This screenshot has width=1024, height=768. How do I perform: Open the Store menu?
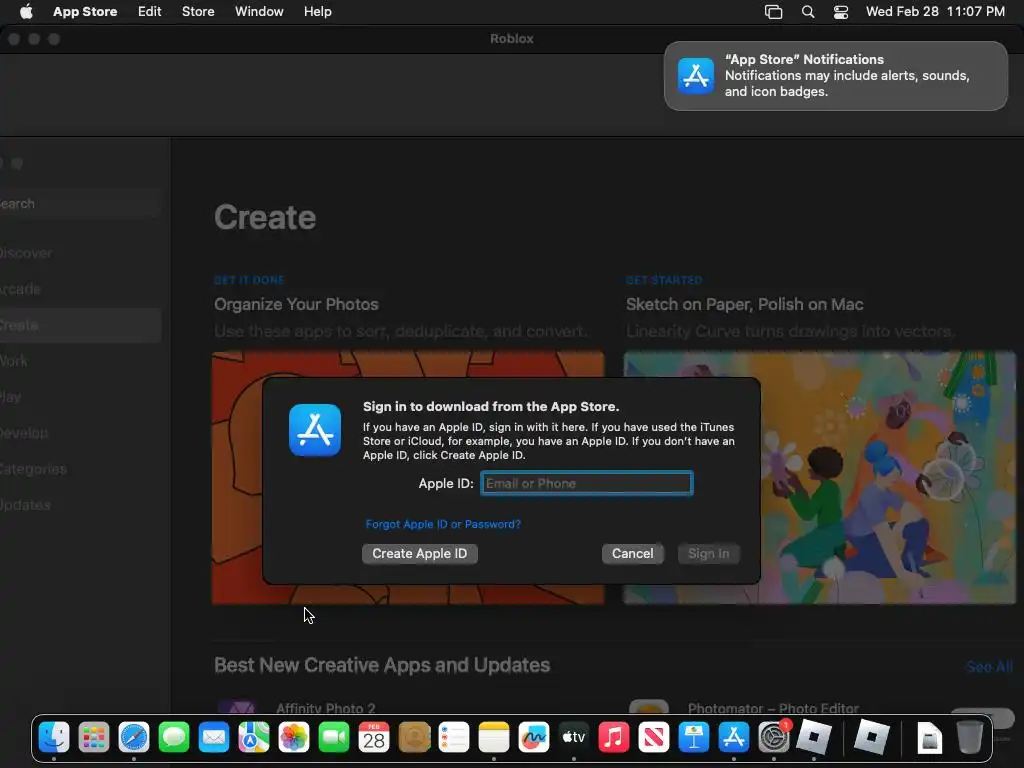coord(198,12)
